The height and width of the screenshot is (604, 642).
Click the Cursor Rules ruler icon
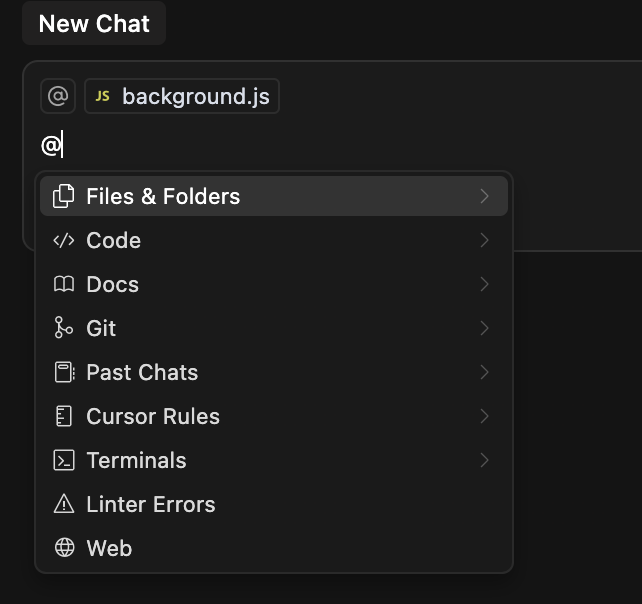(64, 416)
